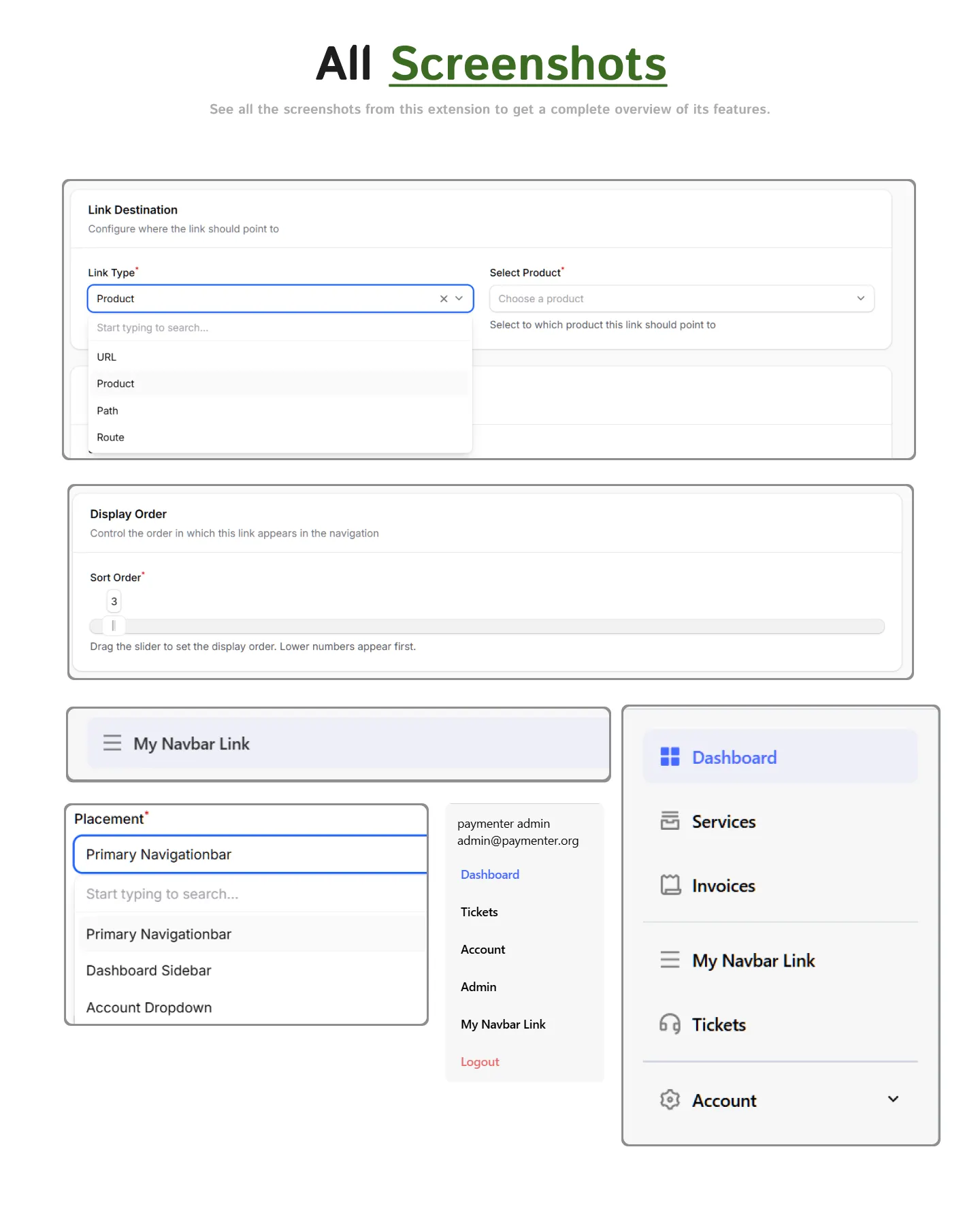Image resolution: width=980 pixels, height=1226 pixels.
Task: Click hamburger icon beside sidebar My Navbar Link
Action: point(670,960)
